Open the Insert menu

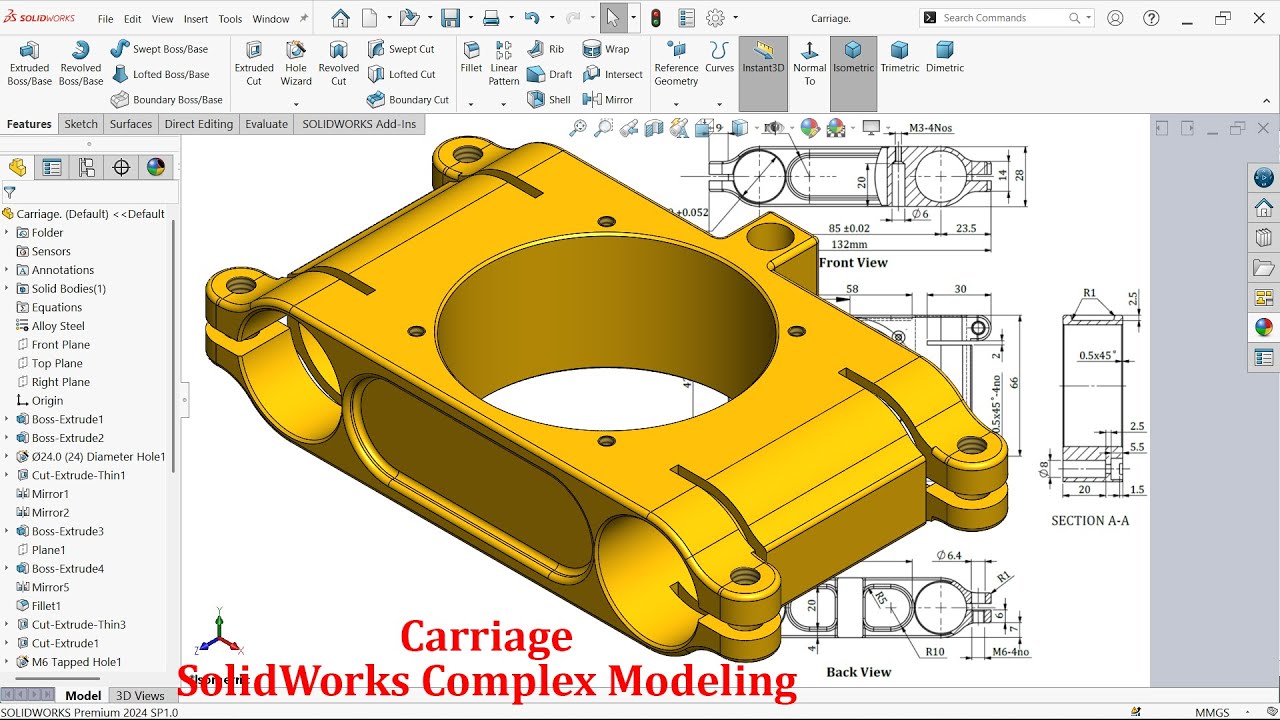[x=196, y=19]
